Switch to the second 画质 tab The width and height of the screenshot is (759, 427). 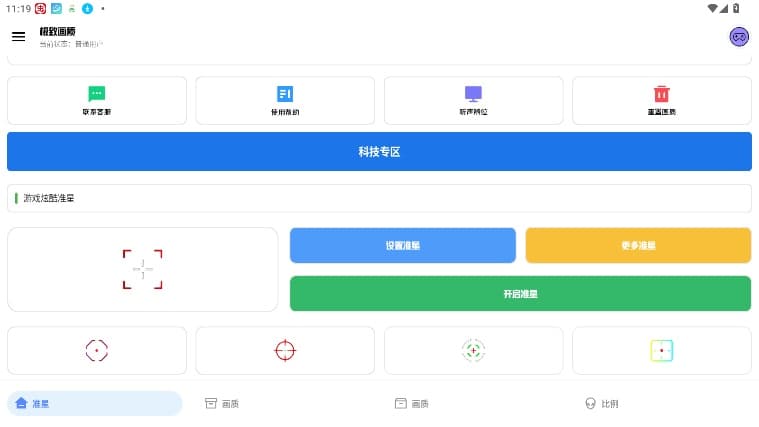[x=411, y=403]
